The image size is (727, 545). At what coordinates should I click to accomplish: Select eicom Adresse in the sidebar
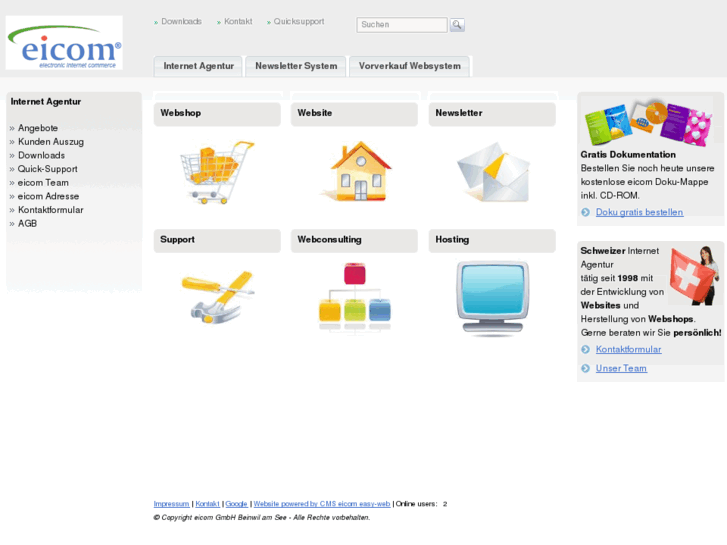(48, 196)
